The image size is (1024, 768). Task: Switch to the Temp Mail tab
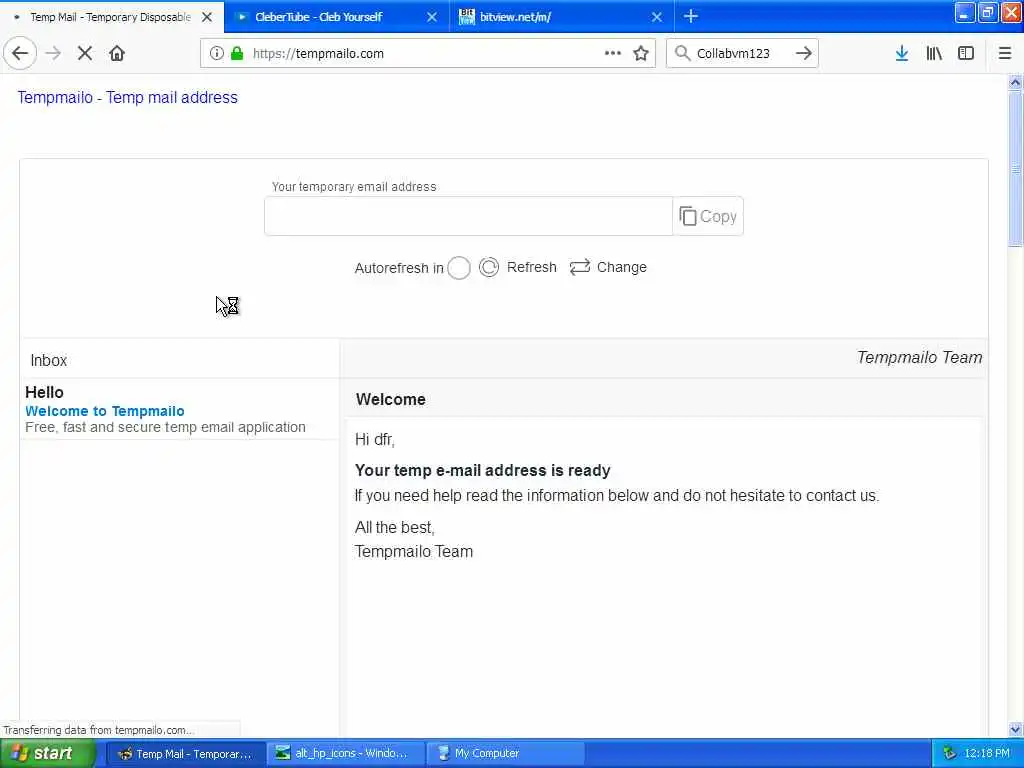pyautogui.click(x=110, y=17)
